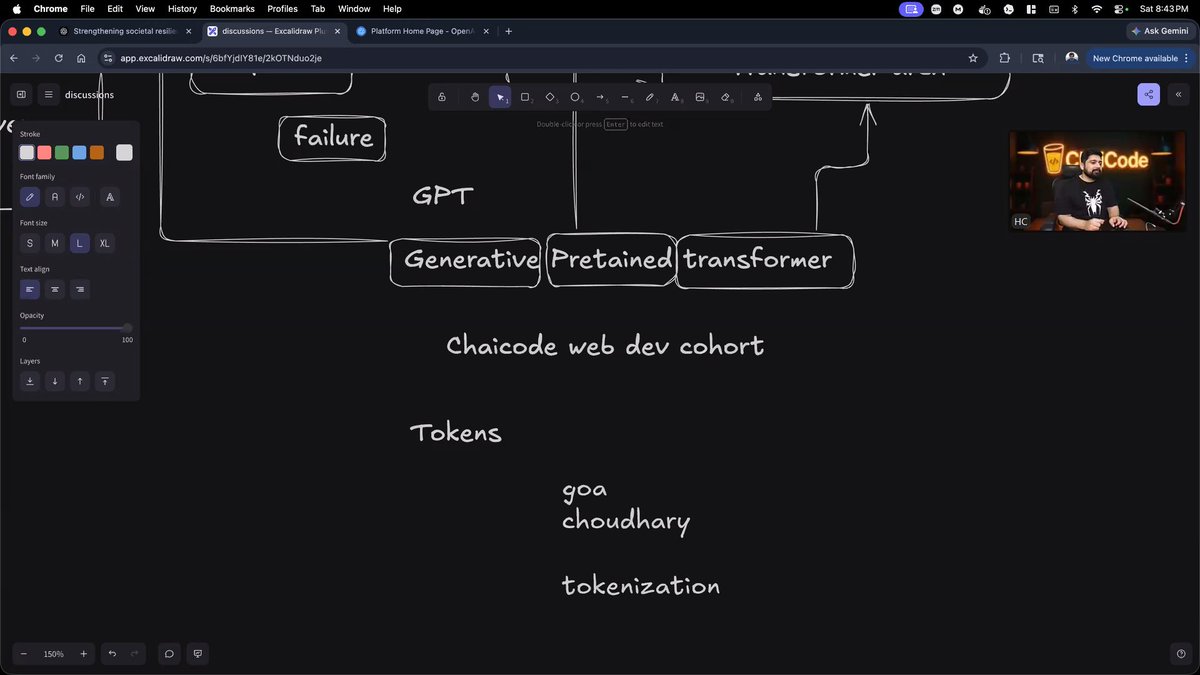This screenshot has height=675, width=1200.
Task: Open the Excalidraw hamburger main menu
Action: tap(48, 95)
